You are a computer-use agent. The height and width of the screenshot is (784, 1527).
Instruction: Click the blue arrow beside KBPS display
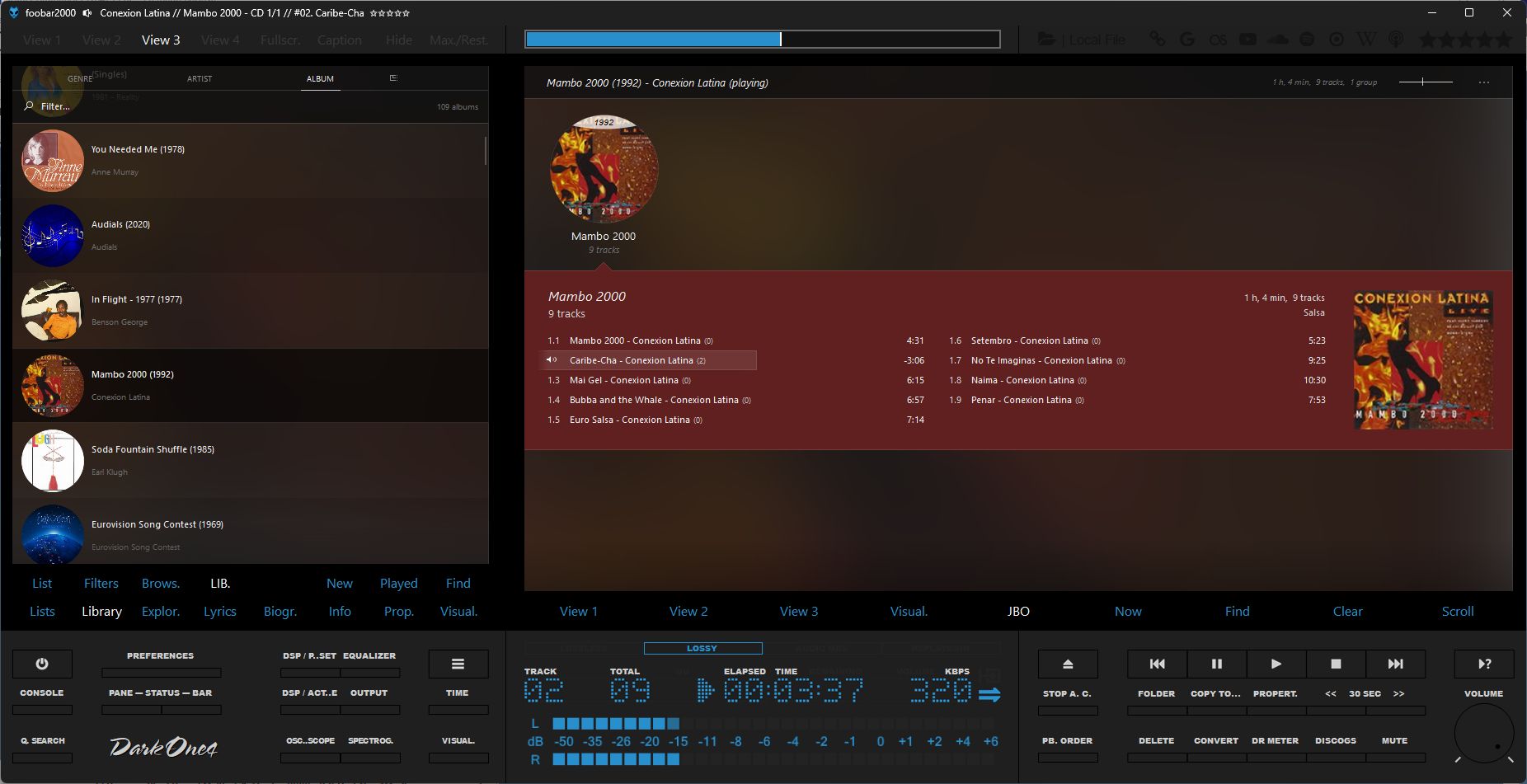(x=989, y=694)
